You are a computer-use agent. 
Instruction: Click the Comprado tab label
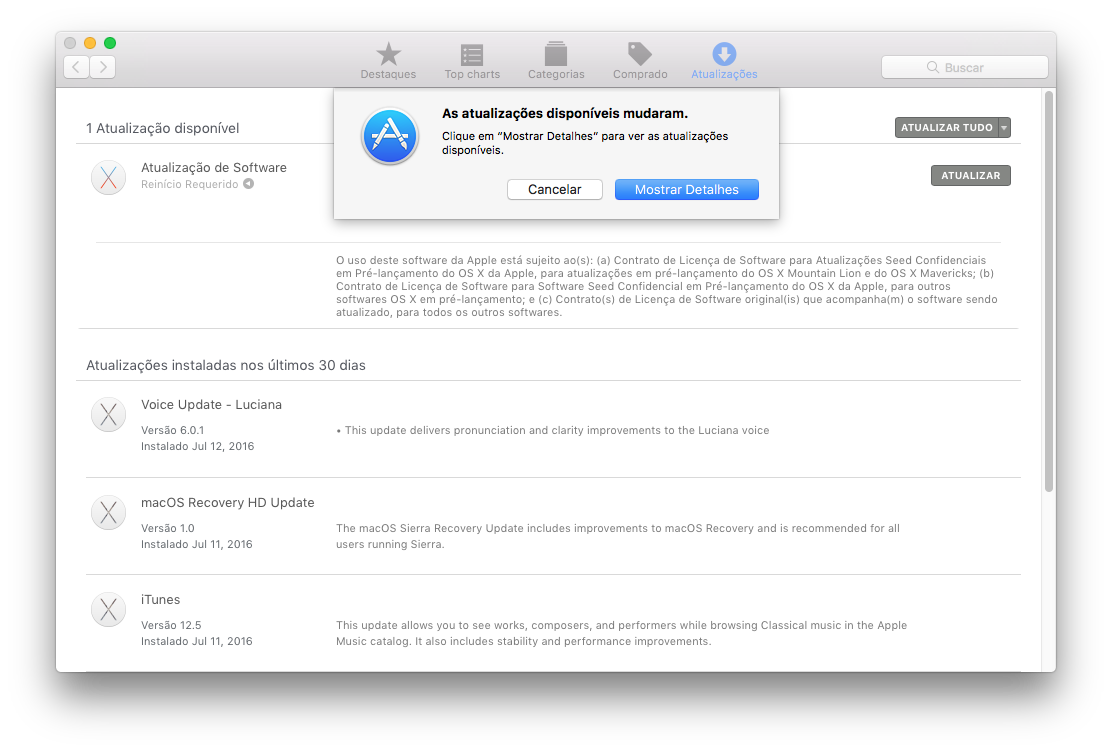(x=640, y=74)
